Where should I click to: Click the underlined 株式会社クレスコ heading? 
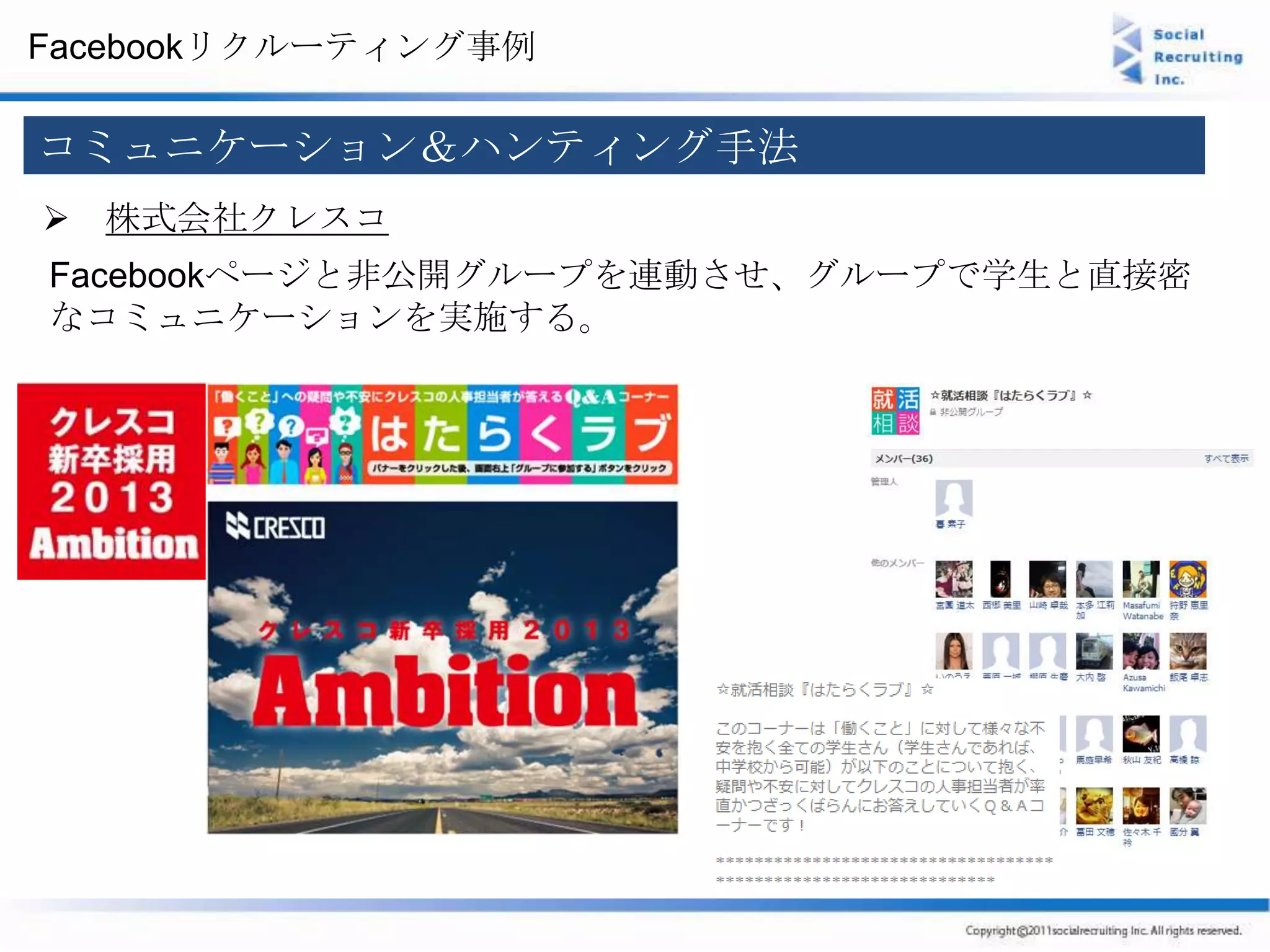[x=247, y=218]
